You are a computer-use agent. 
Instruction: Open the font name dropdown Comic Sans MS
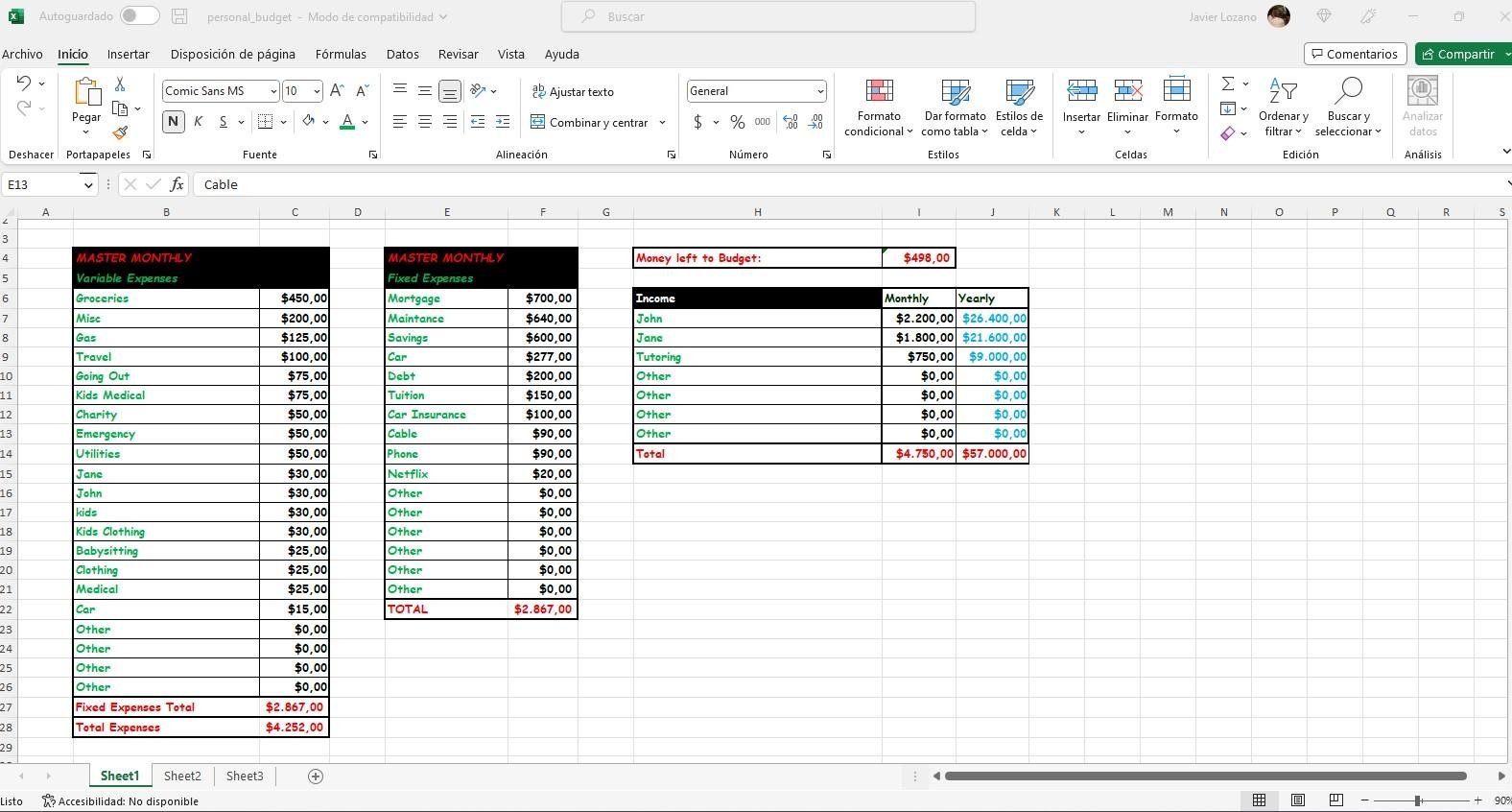tap(273, 91)
